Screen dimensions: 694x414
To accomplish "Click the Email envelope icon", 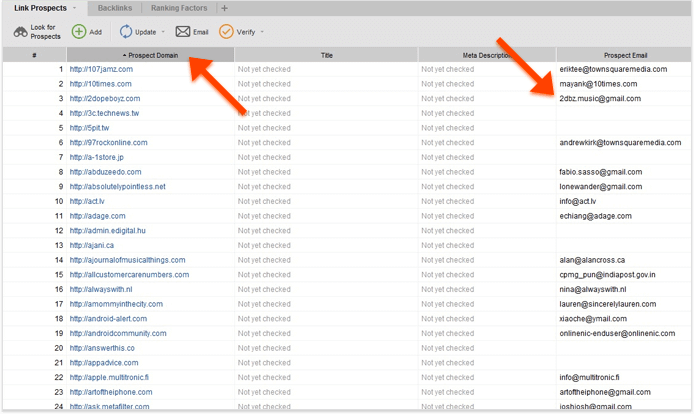I will (183, 32).
